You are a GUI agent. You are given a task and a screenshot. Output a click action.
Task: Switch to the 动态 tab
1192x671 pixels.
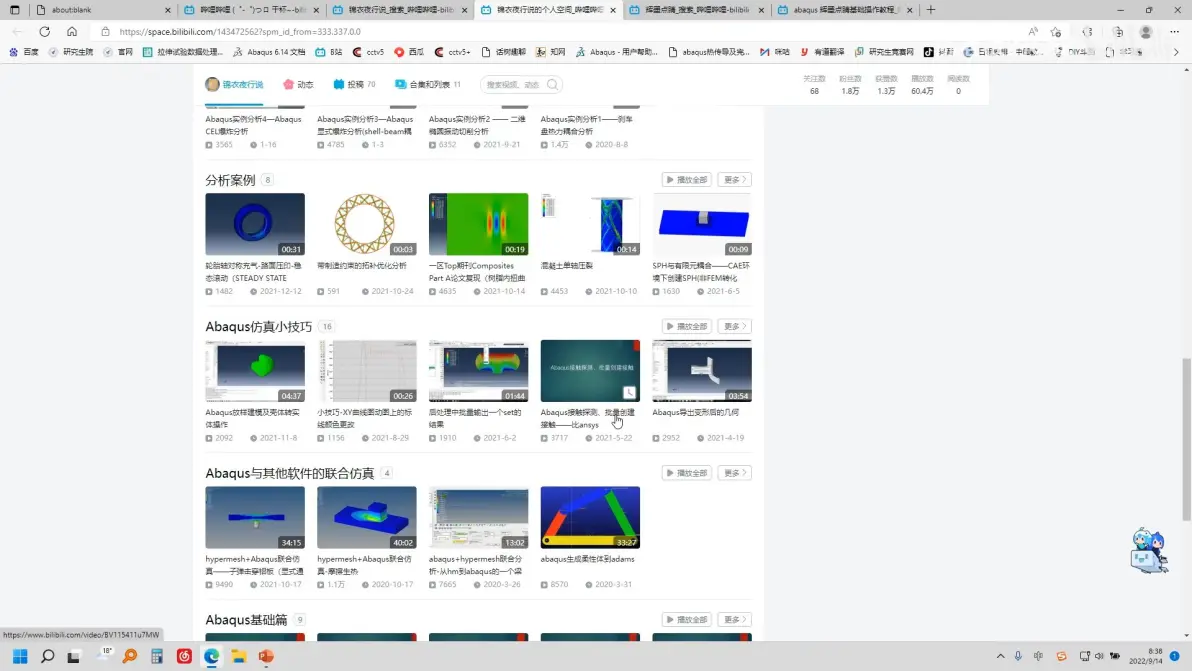298,84
